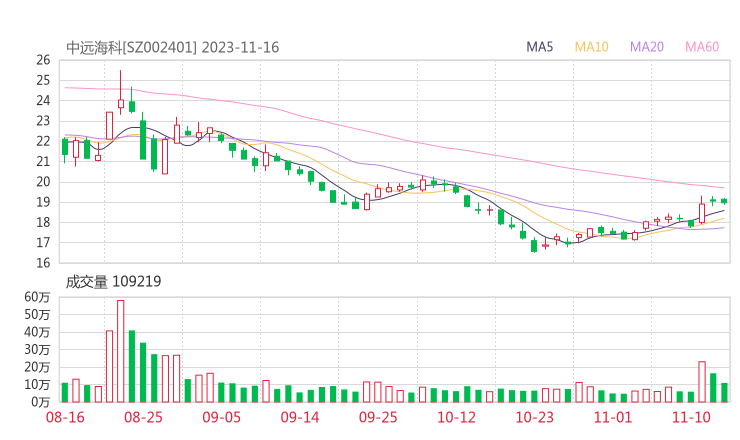Image resolution: width=740 pixels, height=440 pixels.
Task: Click the price axis value 25
Action: tap(43, 80)
